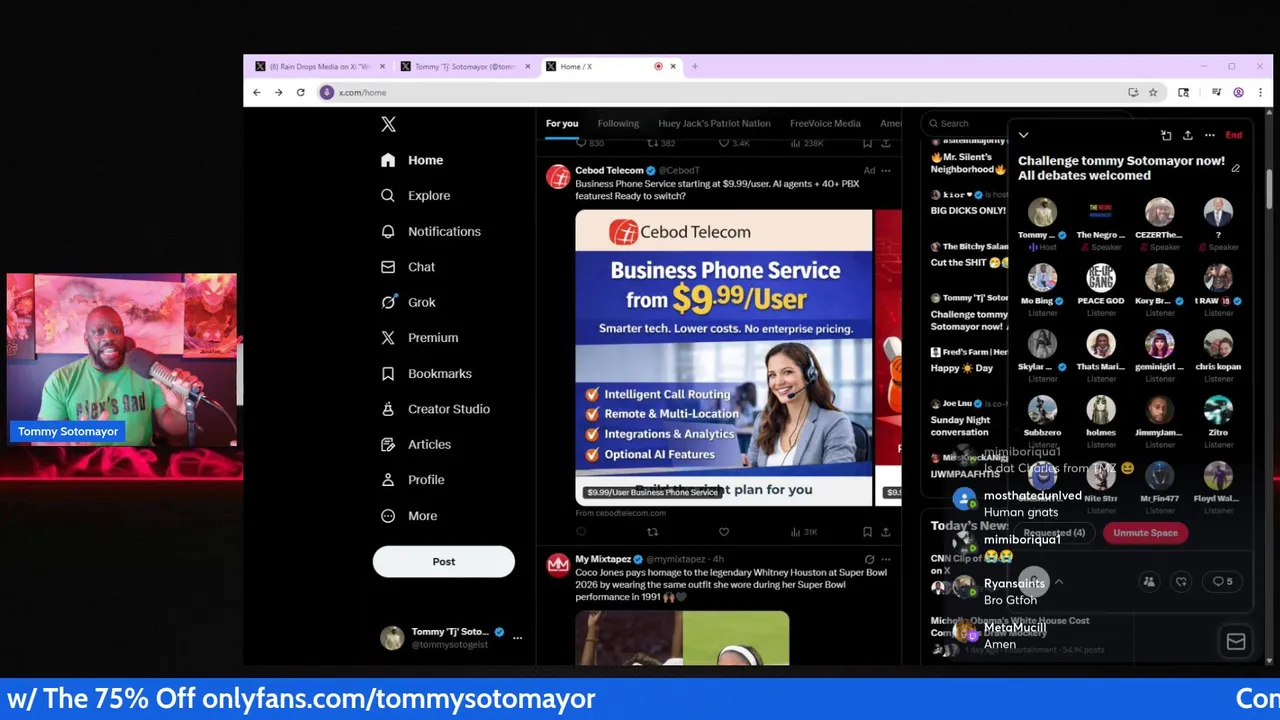Open the FreeVoice Media tab
The width and height of the screenshot is (1280, 720).
tap(825, 123)
